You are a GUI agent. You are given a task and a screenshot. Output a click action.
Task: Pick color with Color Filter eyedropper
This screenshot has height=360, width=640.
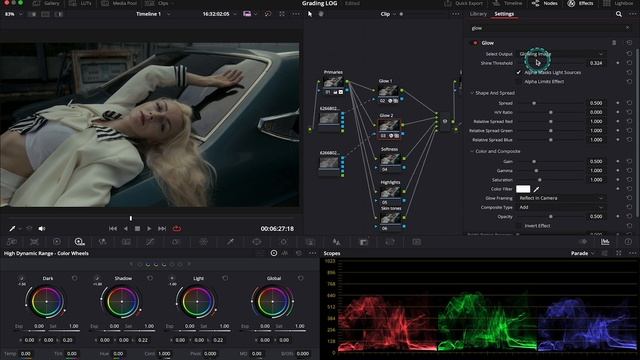(536, 189)
